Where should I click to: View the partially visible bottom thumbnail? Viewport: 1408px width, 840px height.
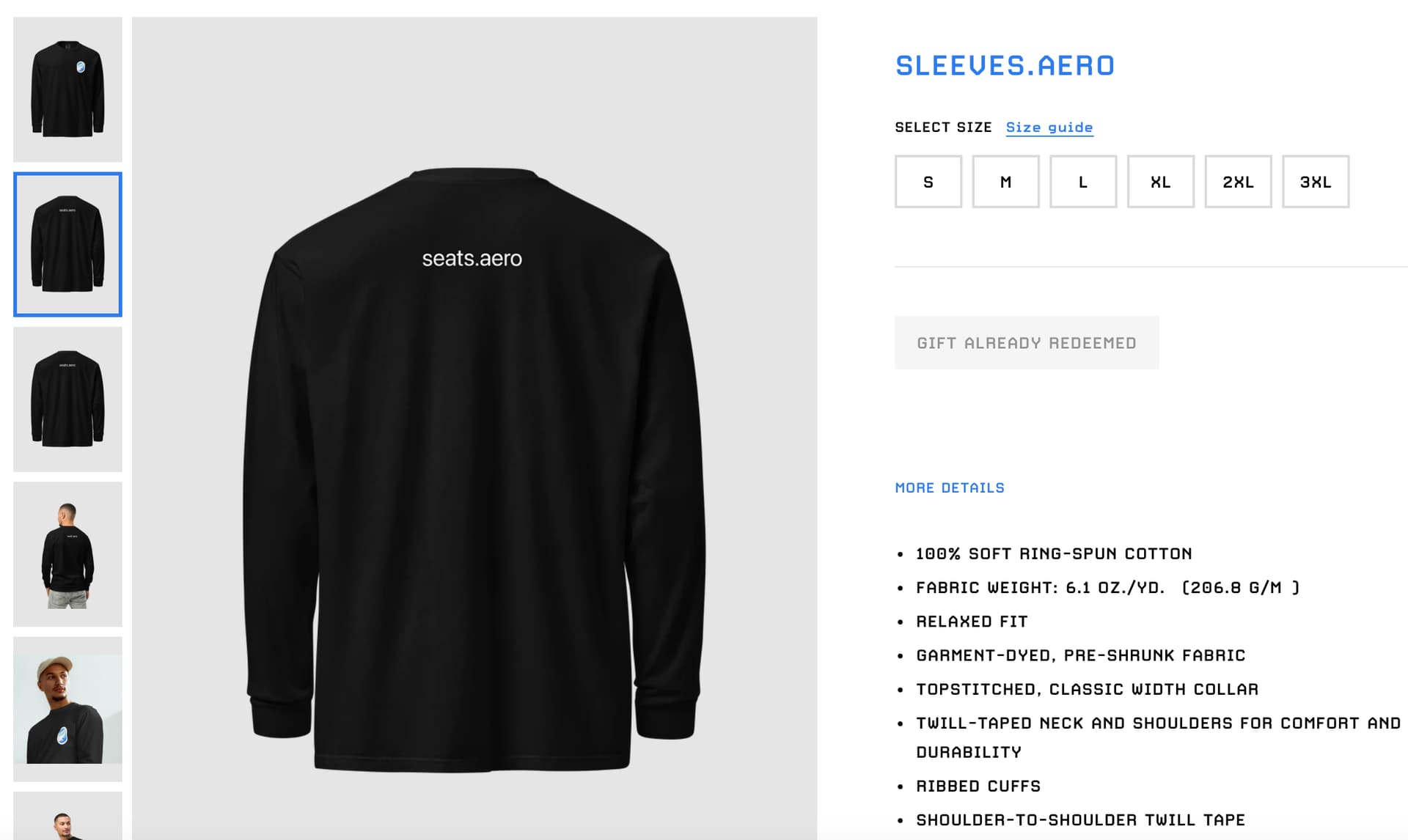(x=67, y=816)
